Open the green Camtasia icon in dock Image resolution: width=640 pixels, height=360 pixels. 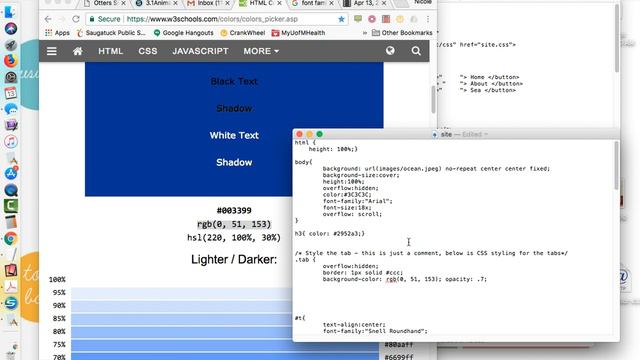pyautogui.click(x=11, y=206)
